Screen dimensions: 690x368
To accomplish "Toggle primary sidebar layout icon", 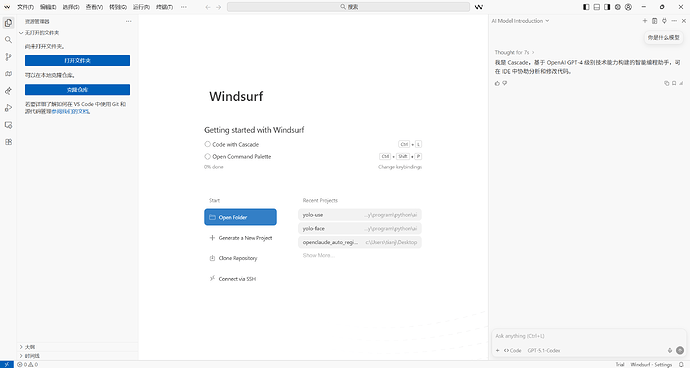I will click(x=586, y=7).
